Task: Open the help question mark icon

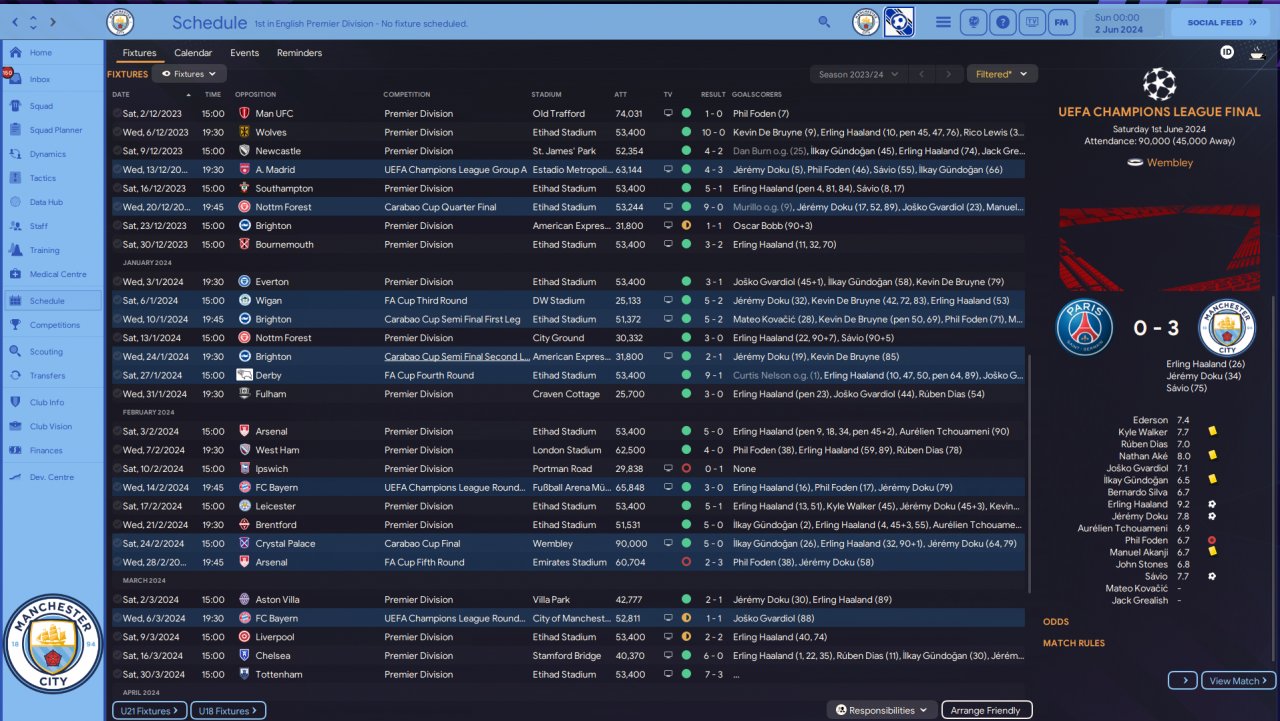Action: point(1002,21)
